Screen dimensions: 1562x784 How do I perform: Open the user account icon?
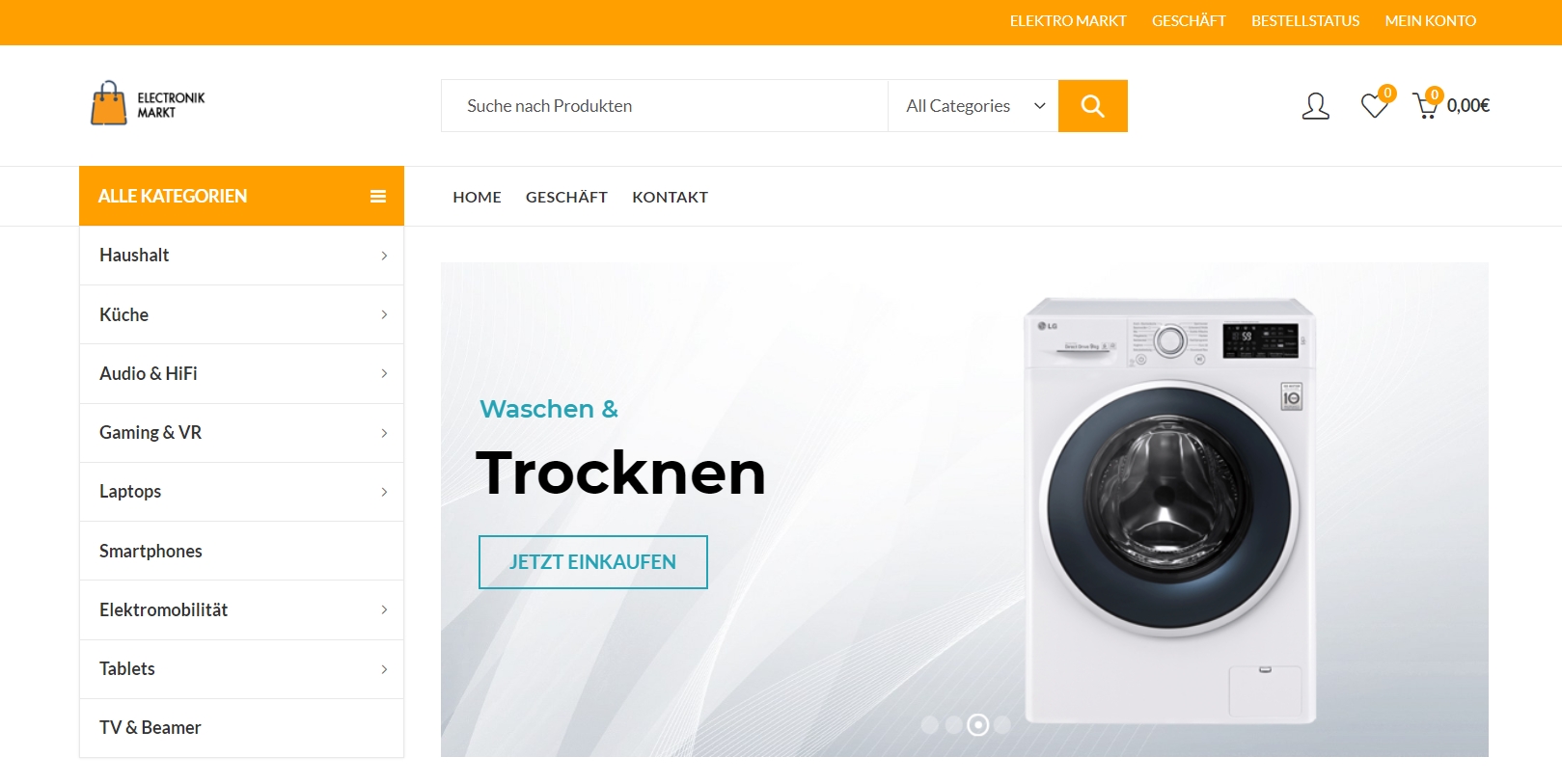[1316, 106]
